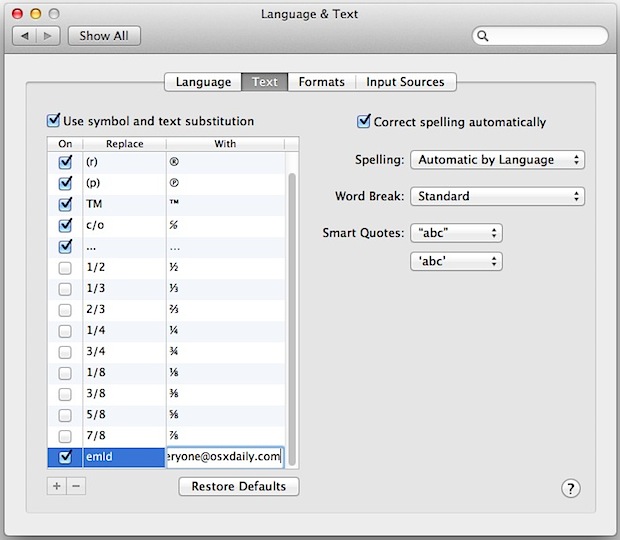Click the ⅝ With cell
This screenshot has width=620, height=540.
(x=225, y=415)
